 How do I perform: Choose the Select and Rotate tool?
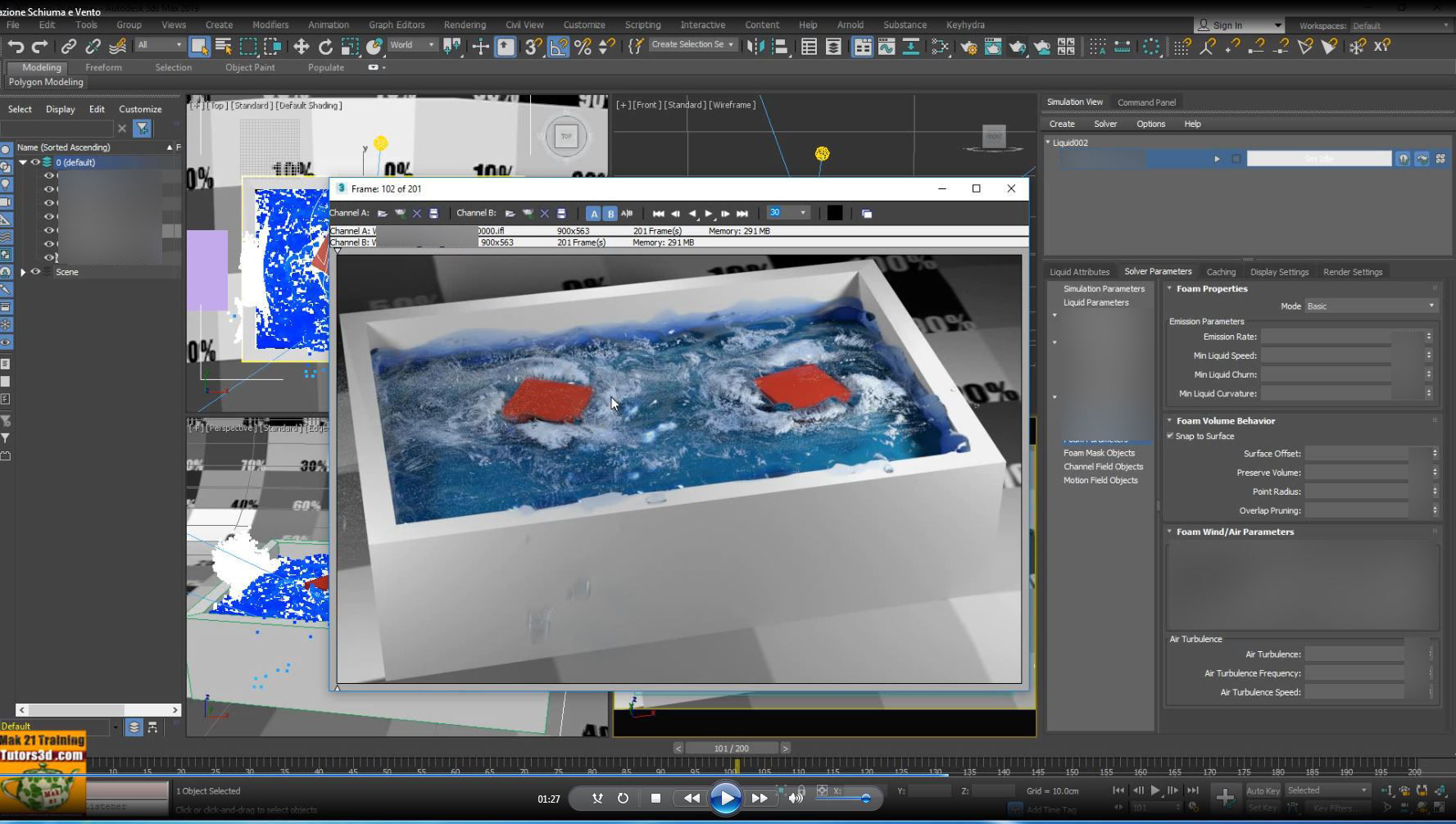[325, 47]
